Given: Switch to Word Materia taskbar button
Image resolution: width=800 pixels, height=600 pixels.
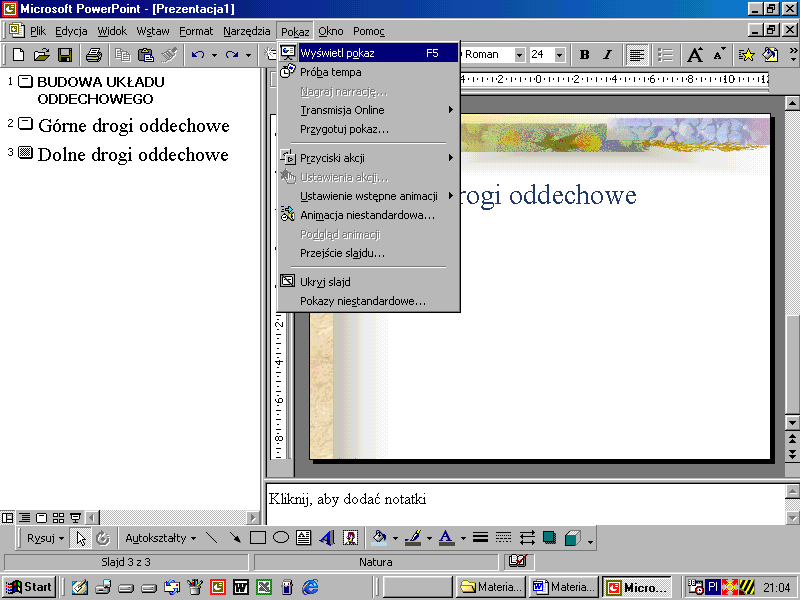Looking at the screenshot, I should click(563, 587).
